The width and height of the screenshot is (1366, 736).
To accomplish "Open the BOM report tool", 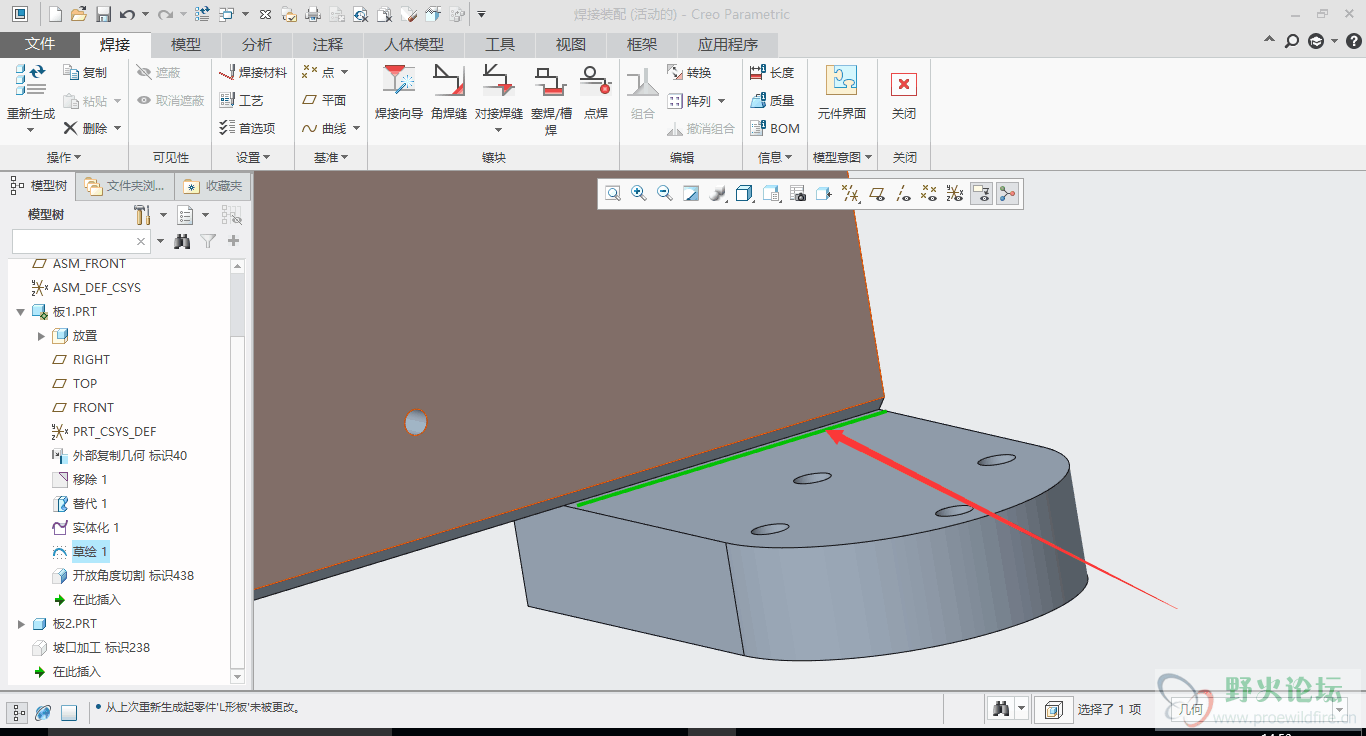I will [775, 128].
